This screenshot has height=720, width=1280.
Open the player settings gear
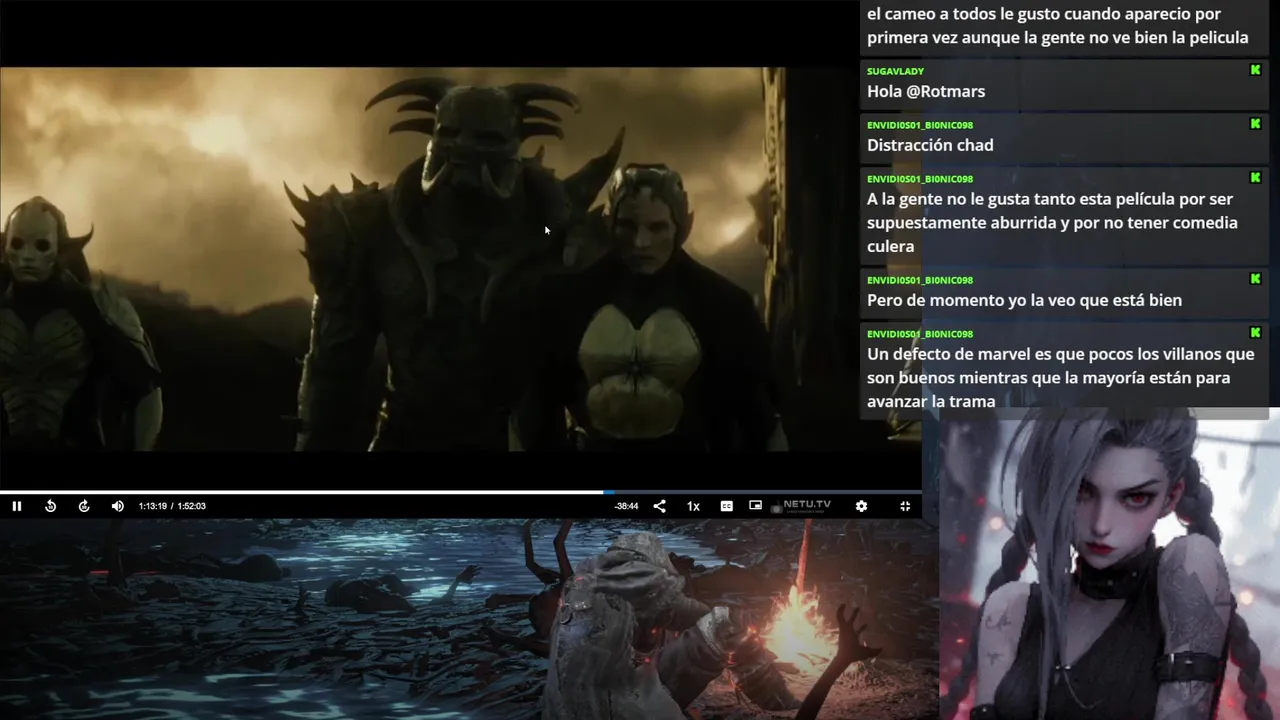click(x=861, y=506)
